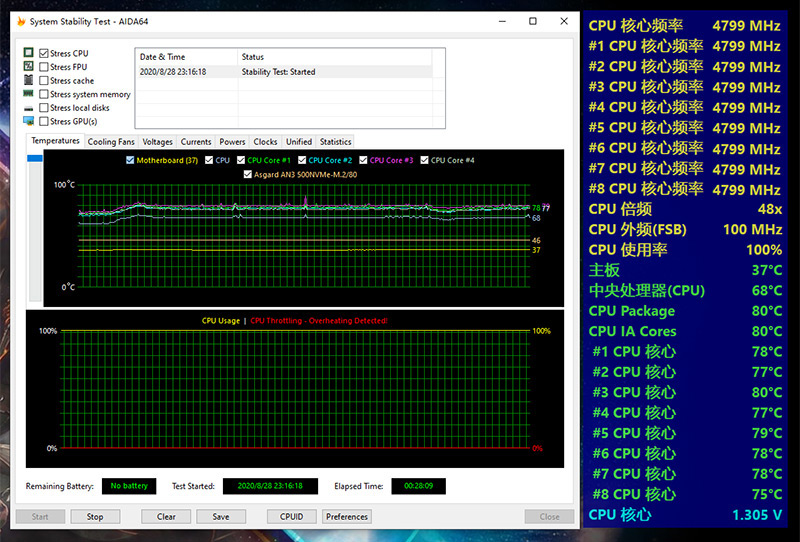Click the CPU 倍频 48x row in sensor panel

[685, 209]
